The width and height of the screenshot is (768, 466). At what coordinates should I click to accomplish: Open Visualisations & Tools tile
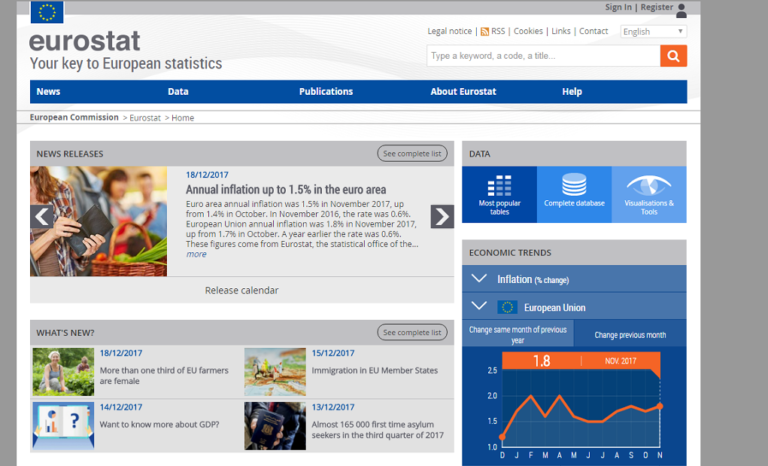pos(649,195)
